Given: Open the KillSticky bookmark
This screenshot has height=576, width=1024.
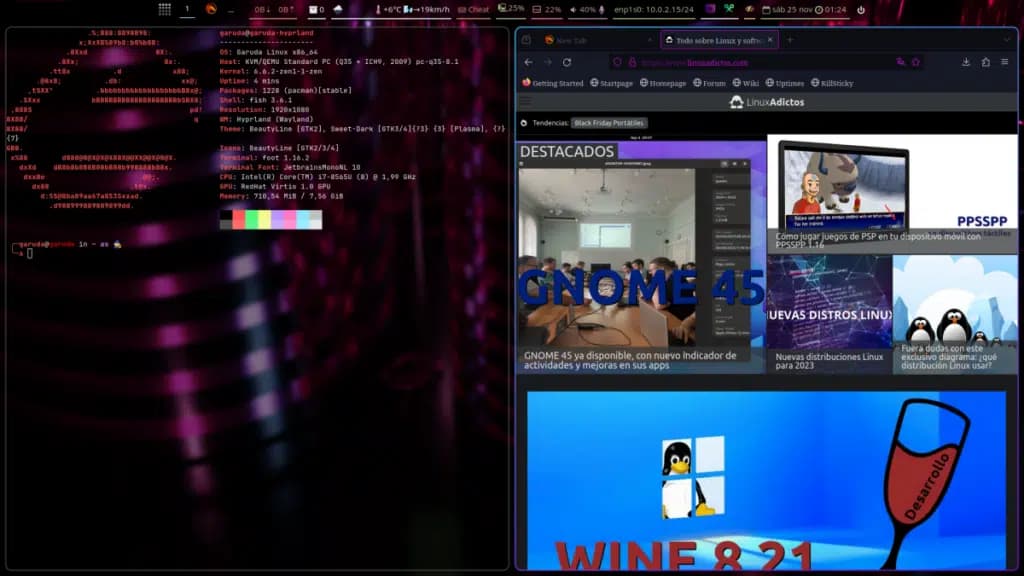Looking at the screenshot, I should click(x=832, y=83).
